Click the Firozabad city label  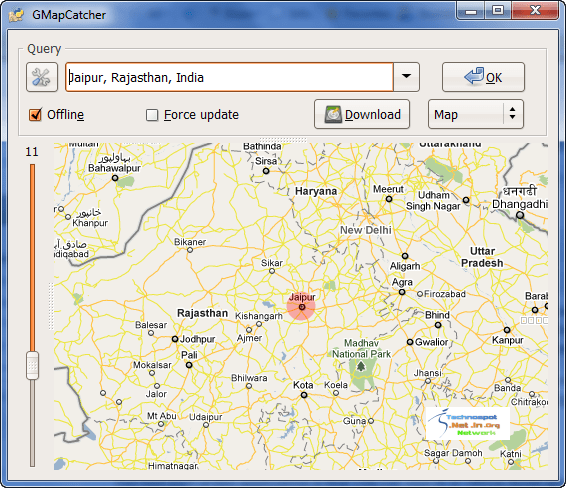(445, 294)
